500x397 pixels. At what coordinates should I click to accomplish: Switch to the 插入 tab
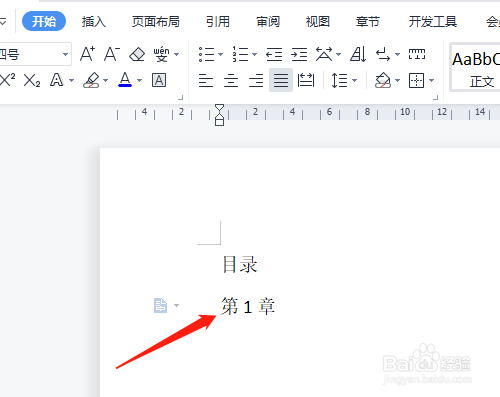[94, 22]
